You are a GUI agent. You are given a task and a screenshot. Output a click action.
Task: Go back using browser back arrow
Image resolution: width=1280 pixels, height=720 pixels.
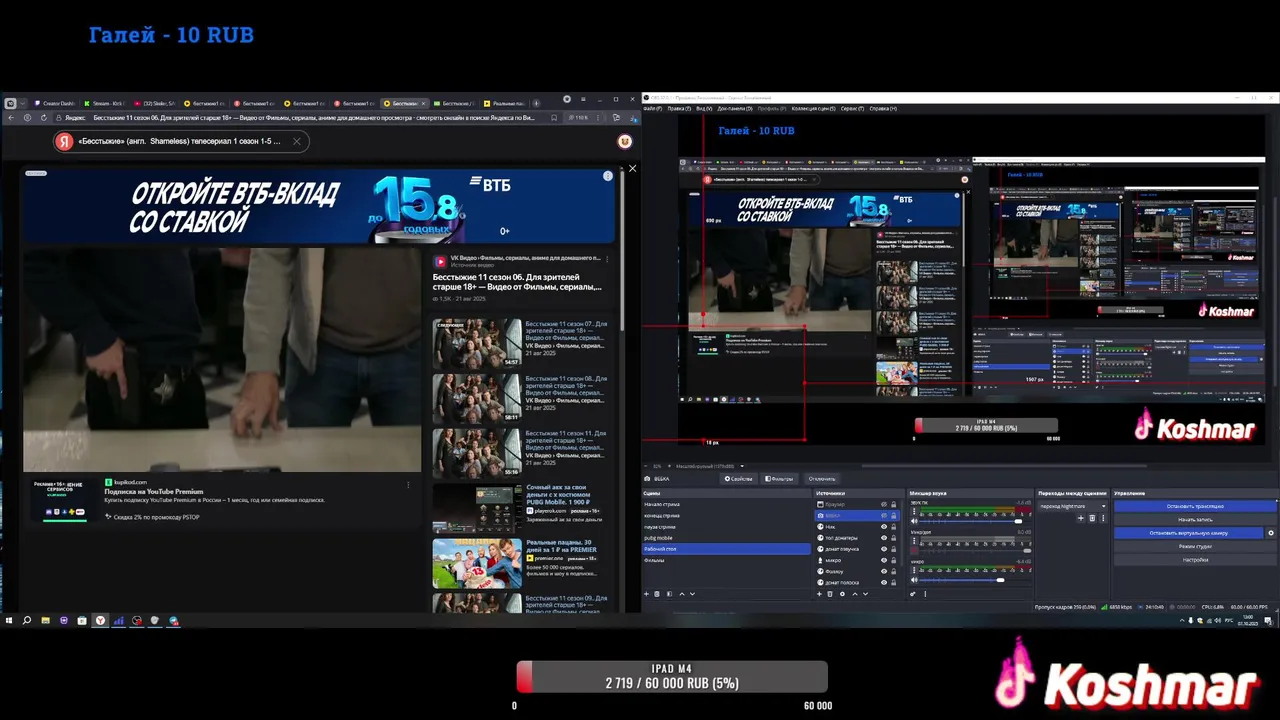pyautogui.click(x=10, y=117)
